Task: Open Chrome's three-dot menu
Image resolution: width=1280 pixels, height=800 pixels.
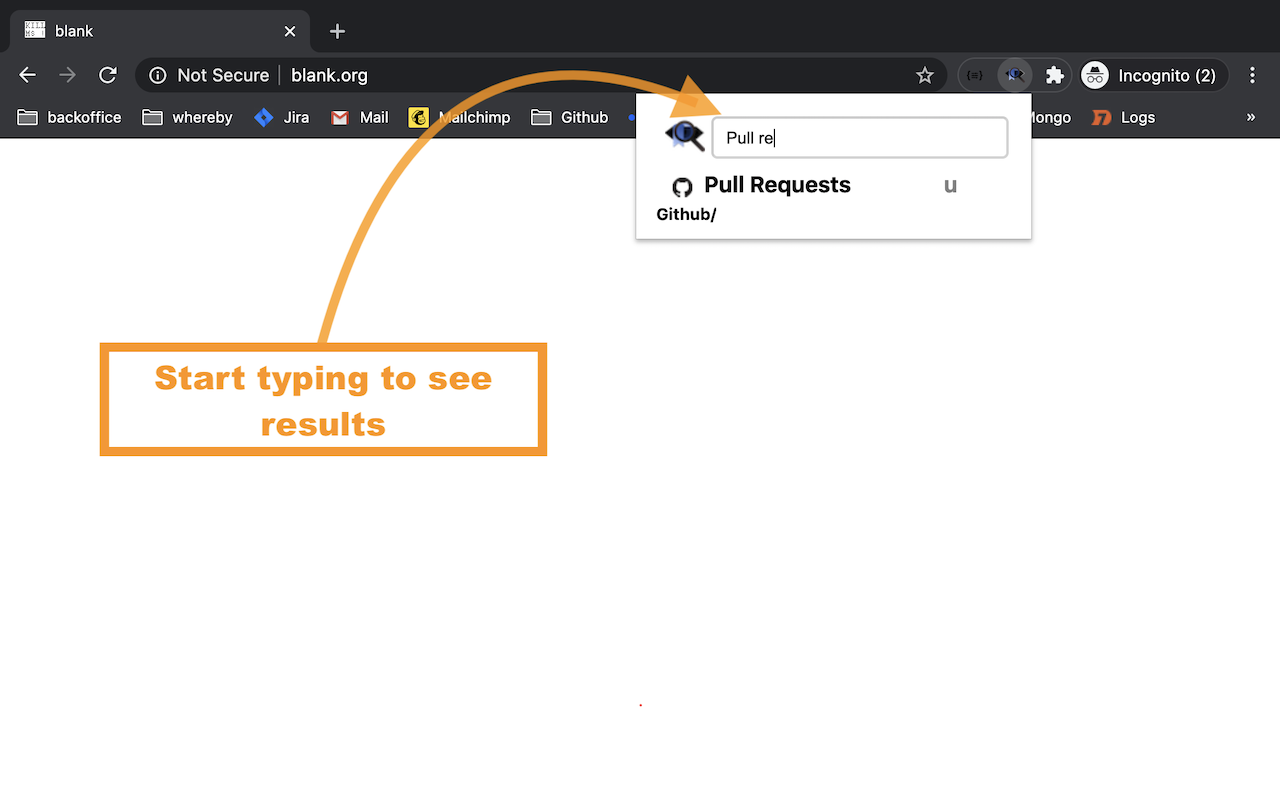Action: pyautogui.click(x=1252, y=75)
